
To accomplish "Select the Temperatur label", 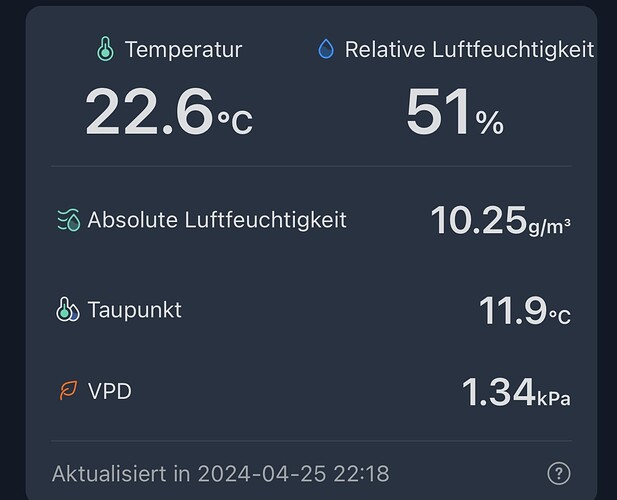I will pyautogui.click(x=183, y=49).
